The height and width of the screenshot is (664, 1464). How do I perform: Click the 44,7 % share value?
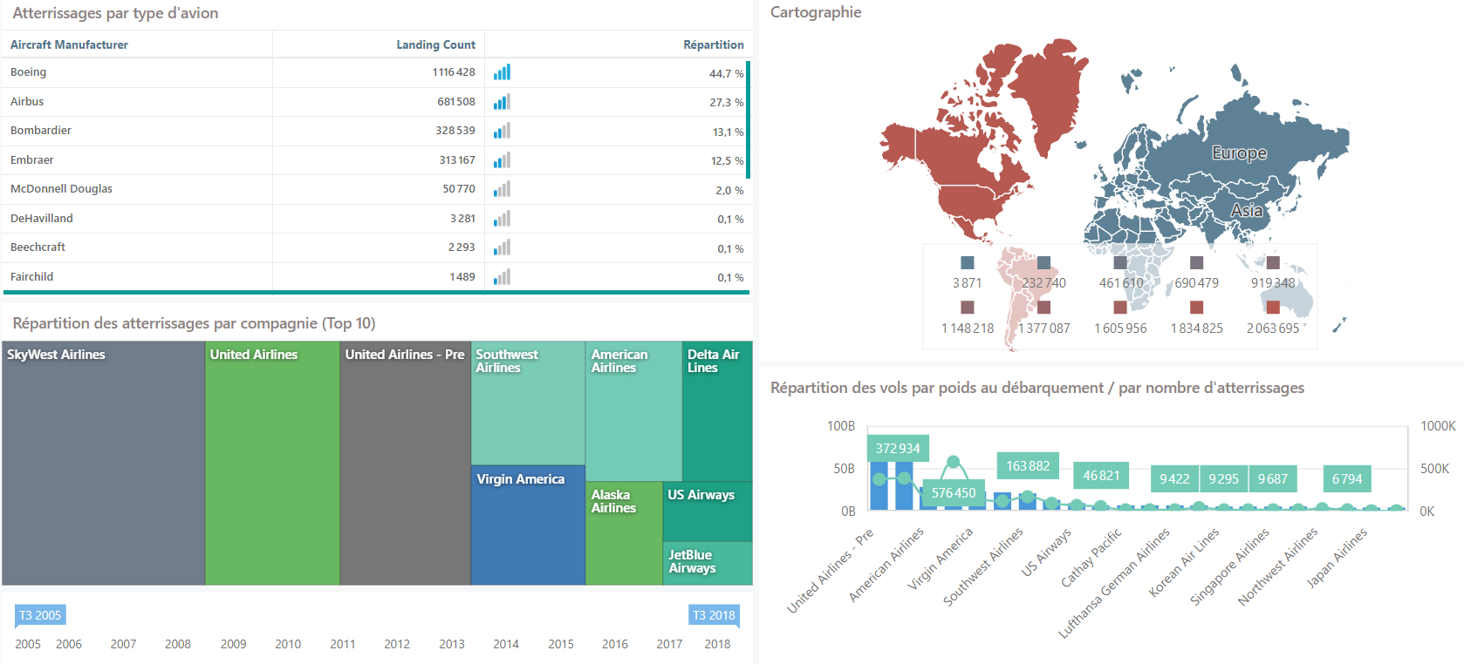coord(726,73)
